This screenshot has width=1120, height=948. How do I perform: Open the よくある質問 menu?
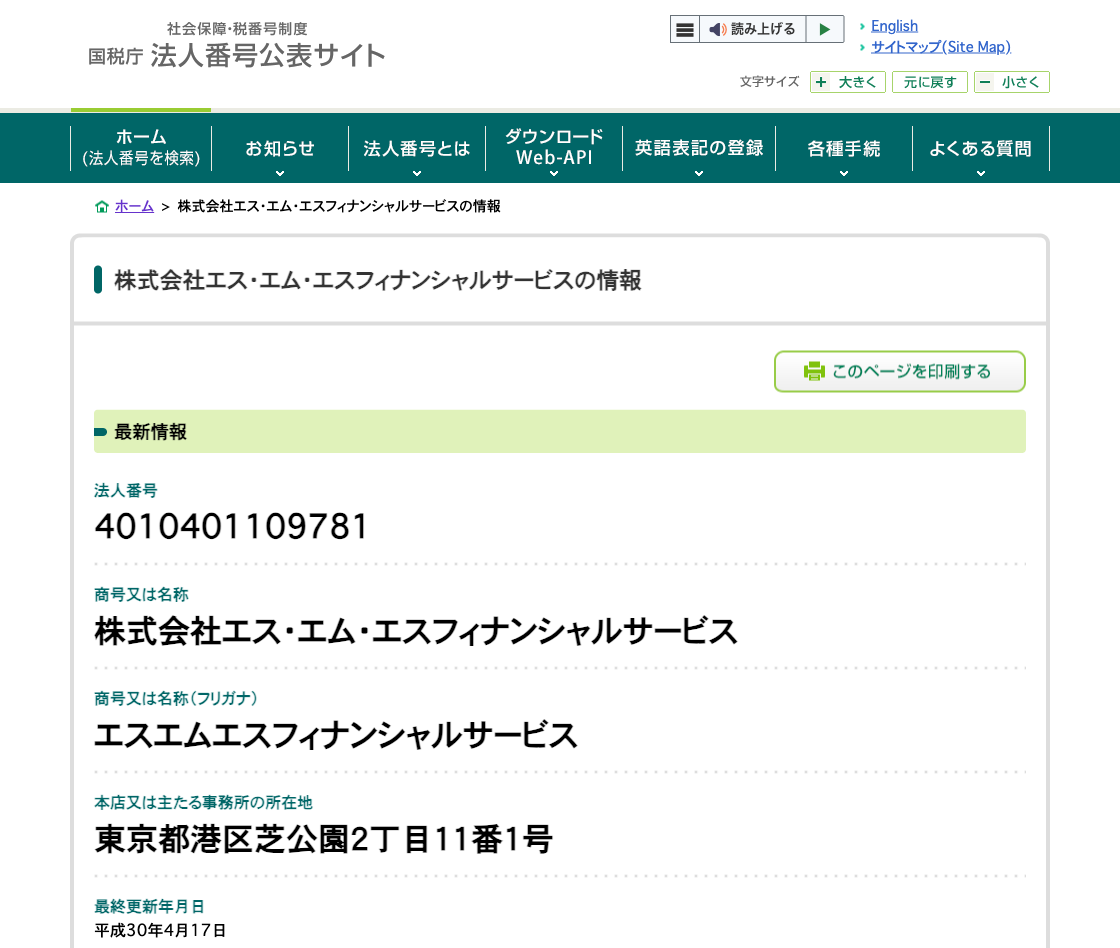pyautogui.click(x=981, y=148)
